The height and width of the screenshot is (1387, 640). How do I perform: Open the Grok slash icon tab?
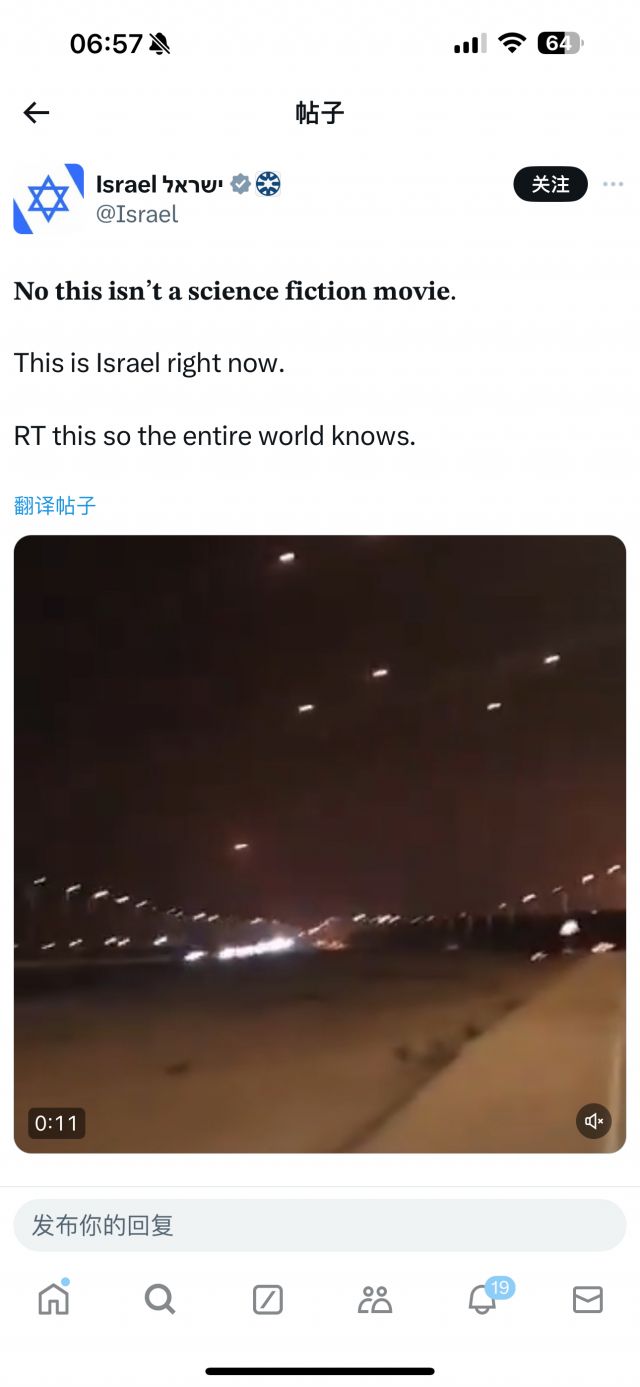coord(267,1299)
